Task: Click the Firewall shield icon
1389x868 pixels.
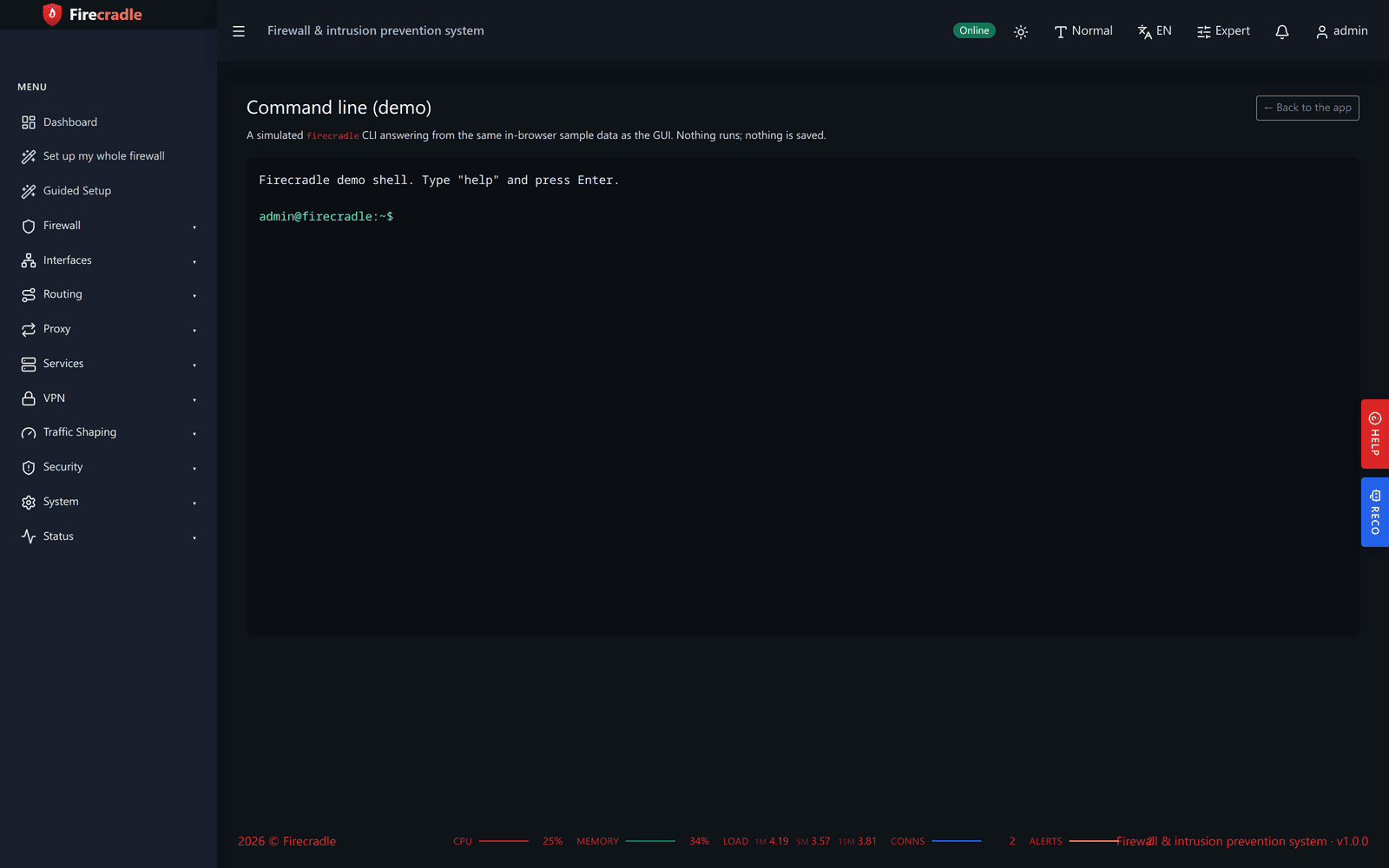Action: point(29,226)
